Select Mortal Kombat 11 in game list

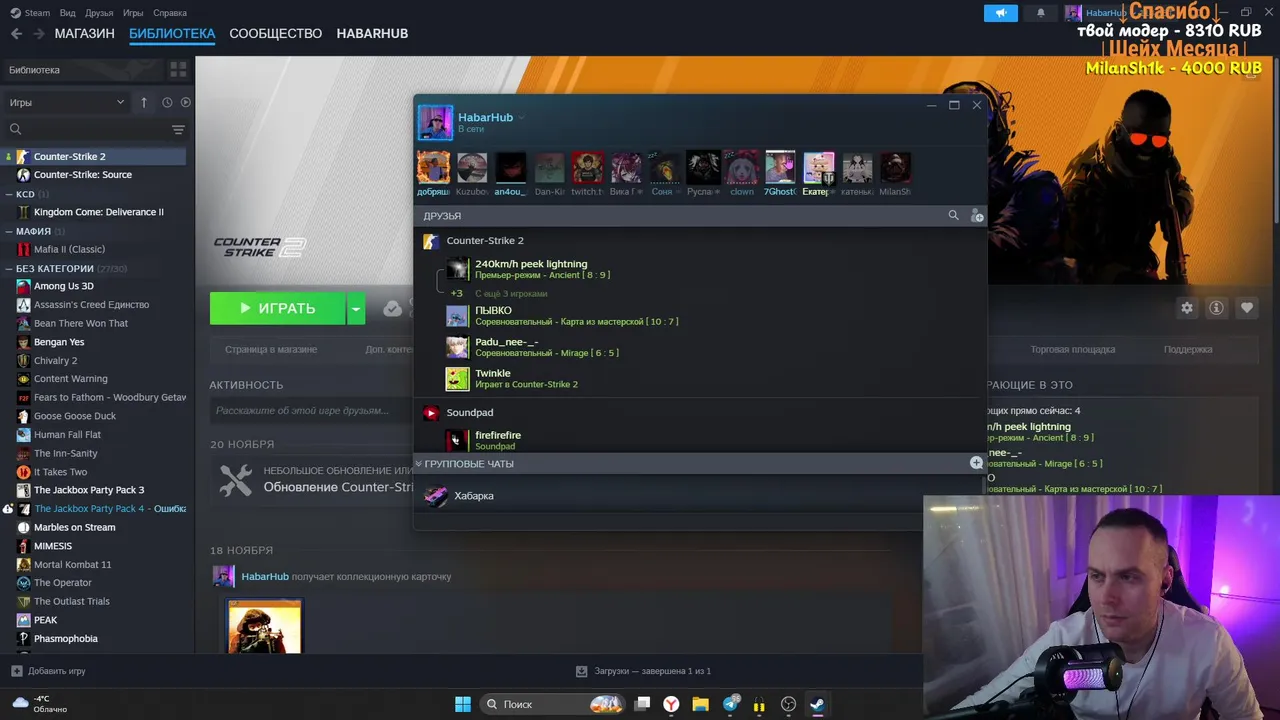(x=72, y=564)
